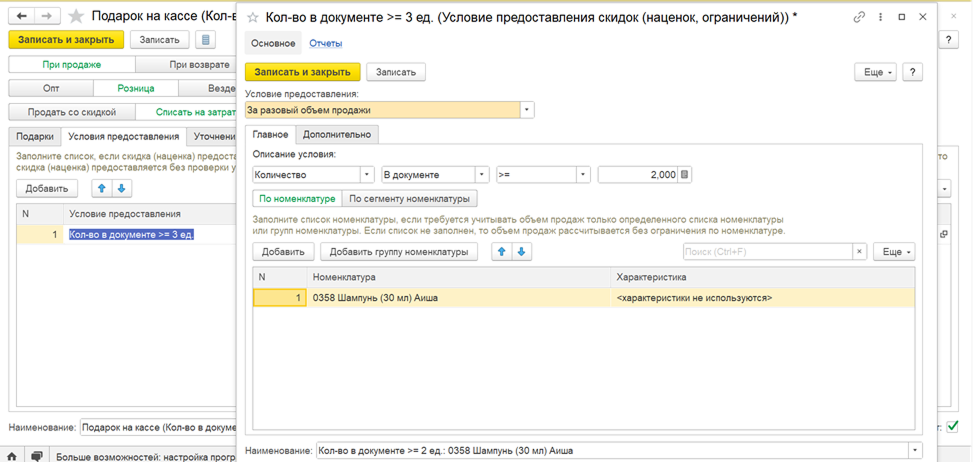Open the Еще menu next to search field
This screenshot has height=462, width=974.
point(894,252)
